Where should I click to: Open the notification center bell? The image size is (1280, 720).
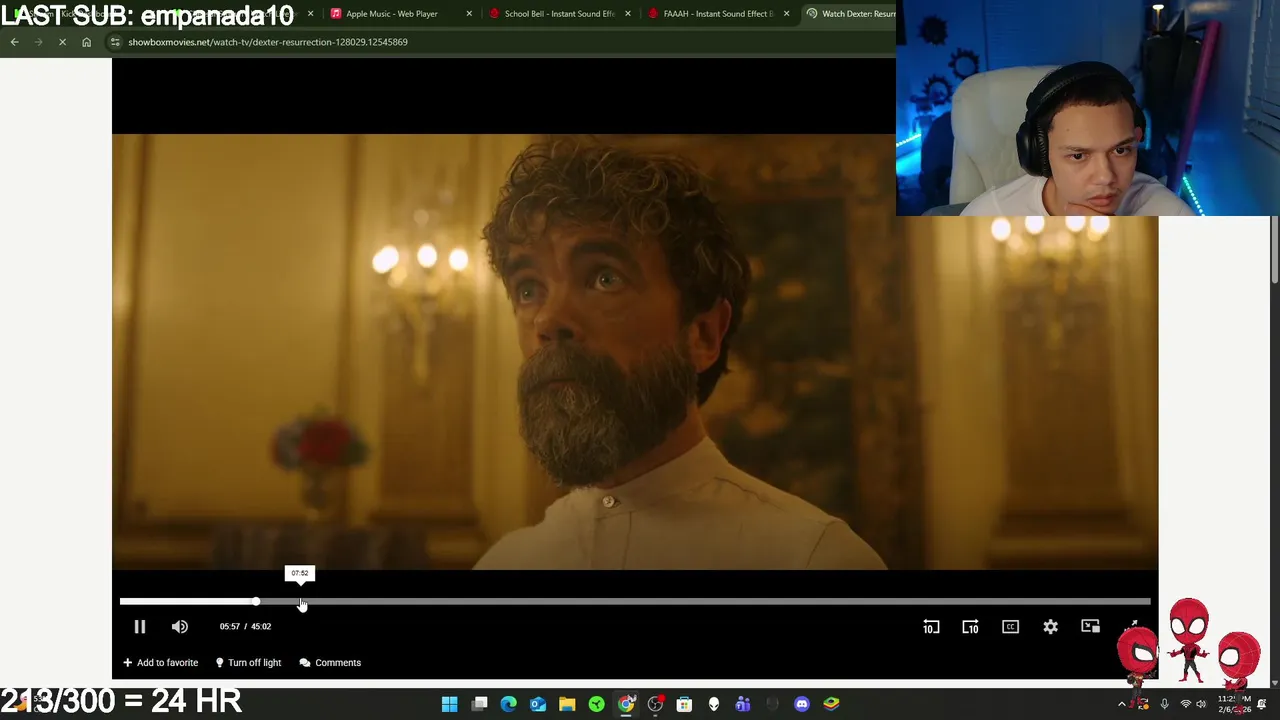pyautogui.click(x=1261, y=704)
